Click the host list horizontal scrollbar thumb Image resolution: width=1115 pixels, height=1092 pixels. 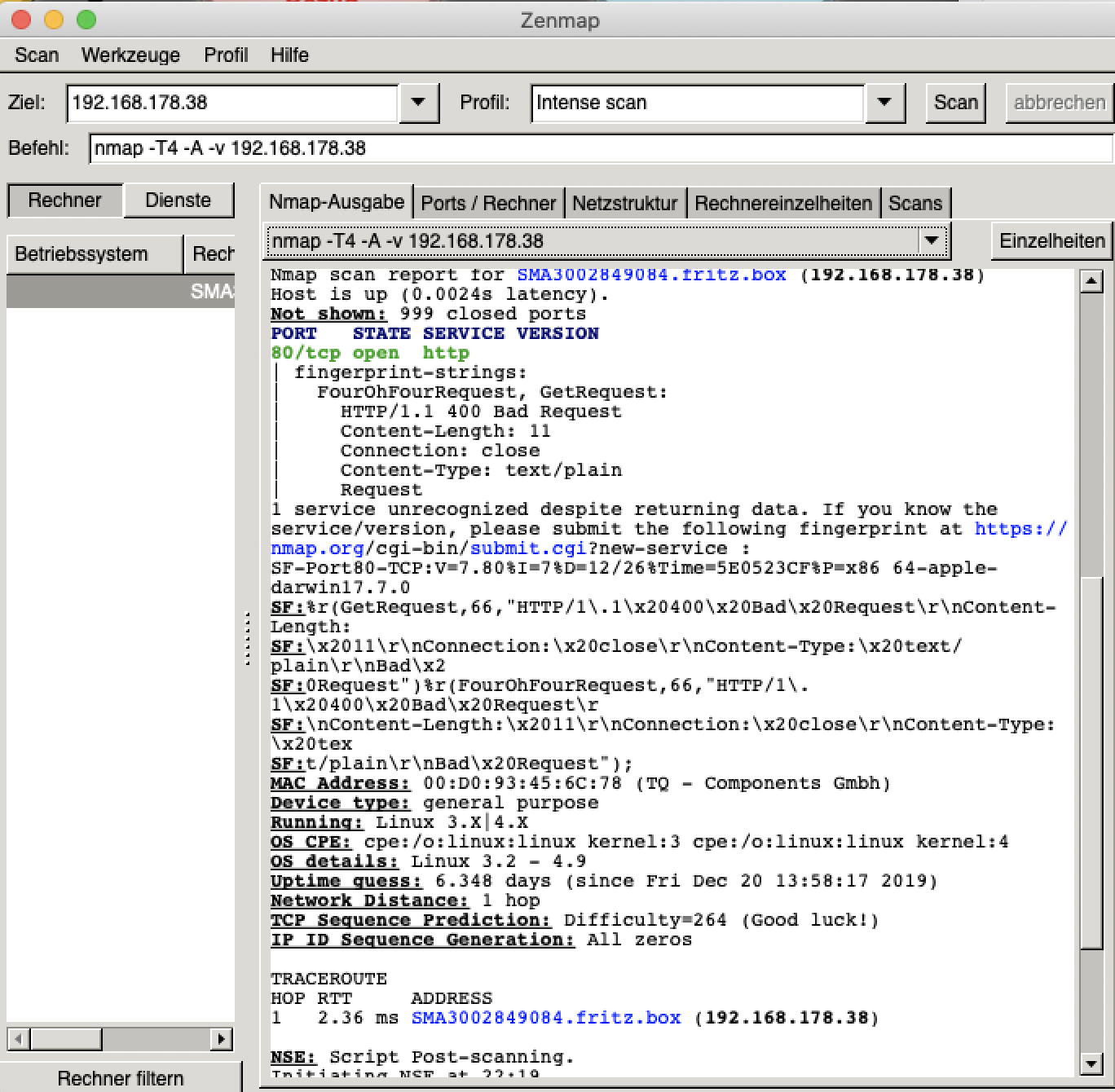[66, 1039]
